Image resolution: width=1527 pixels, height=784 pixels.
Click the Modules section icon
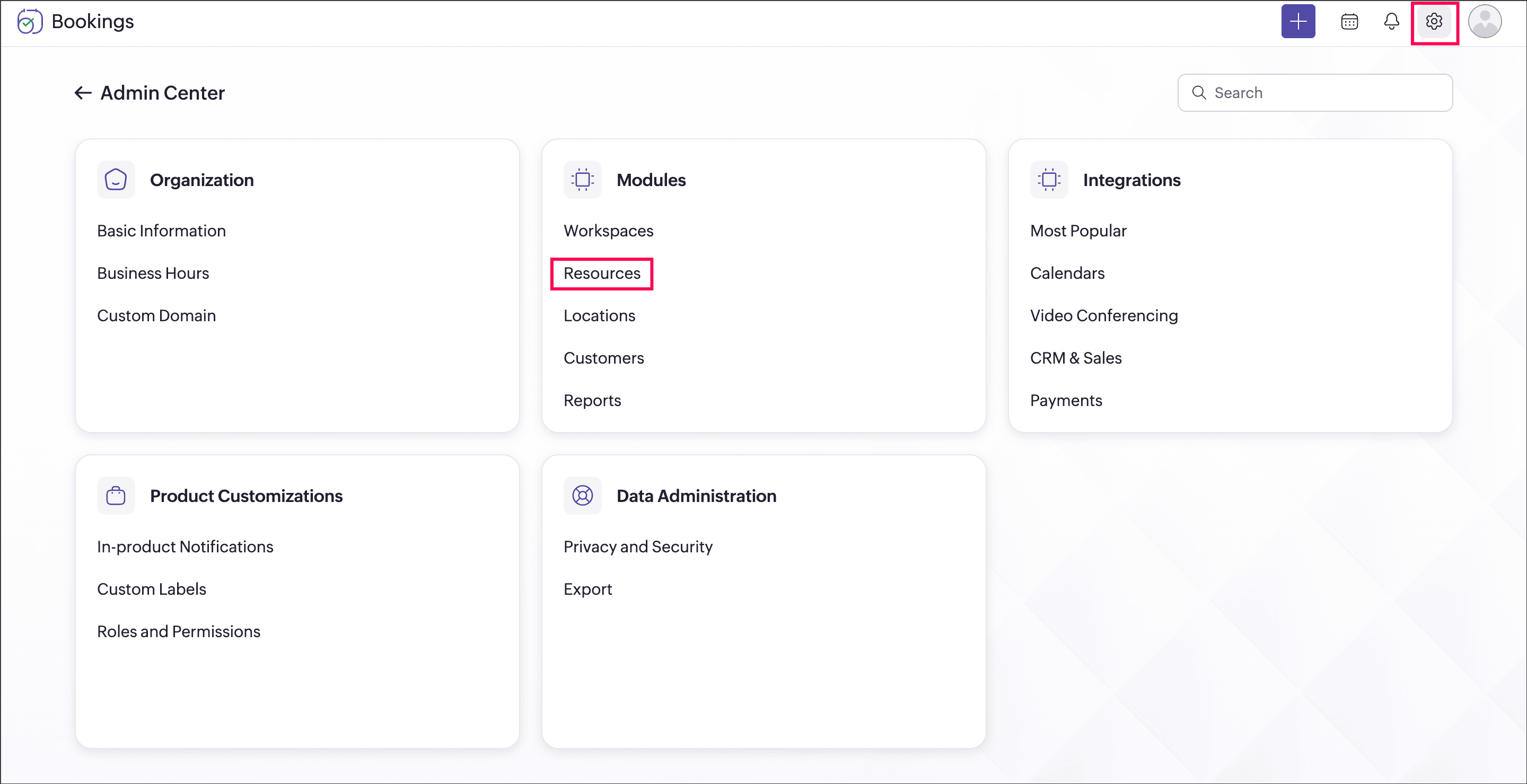582,180
